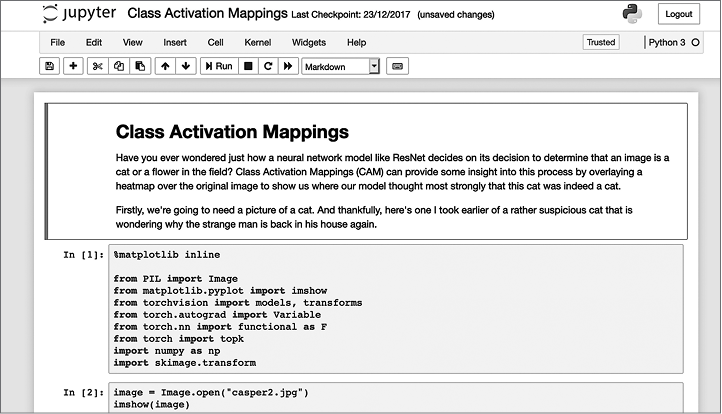Open the Widgets menu
The height and width of the screenshot is (414, 722).
coord(309,43)
